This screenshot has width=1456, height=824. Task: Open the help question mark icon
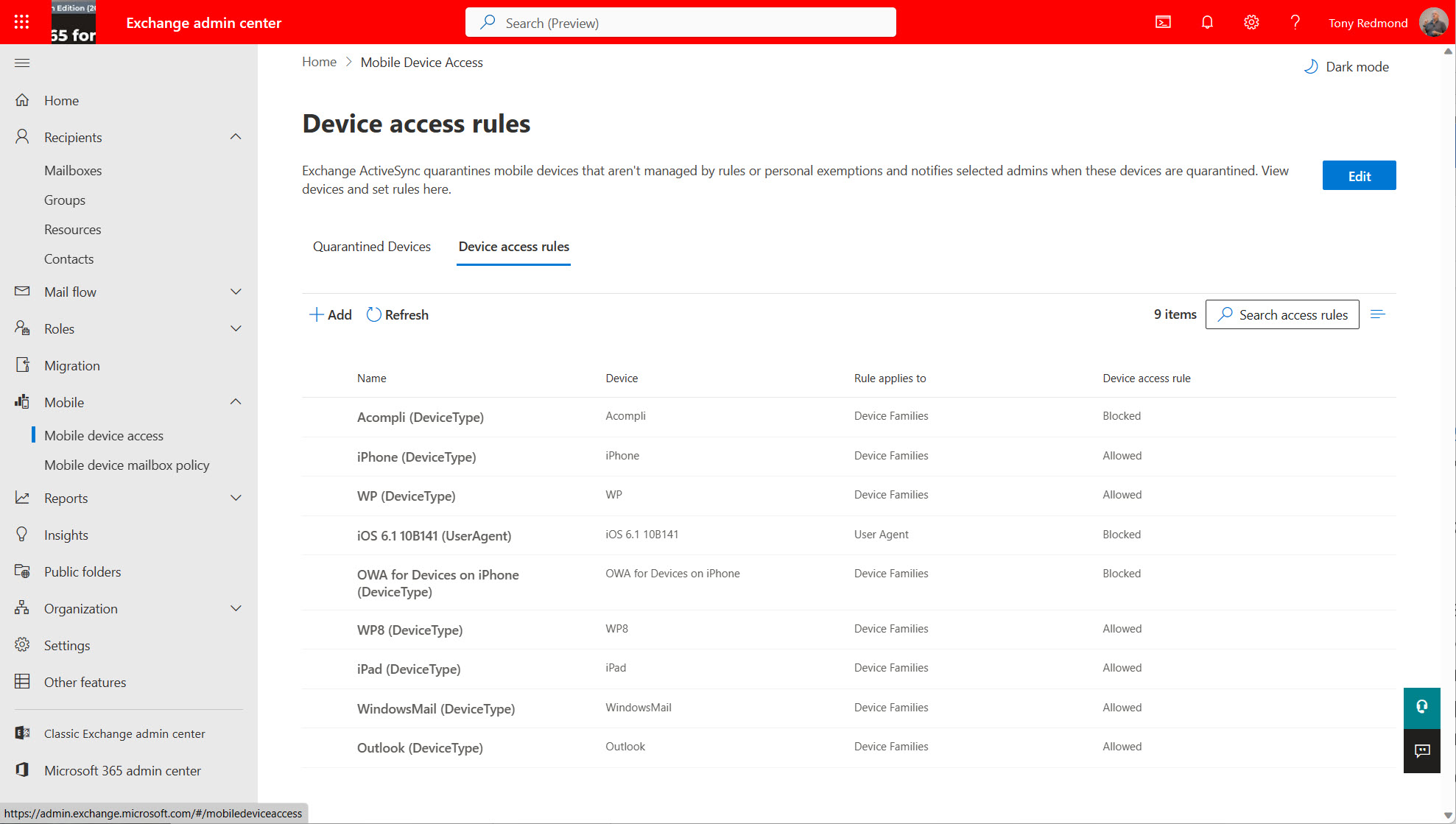tap(1295, 23)
